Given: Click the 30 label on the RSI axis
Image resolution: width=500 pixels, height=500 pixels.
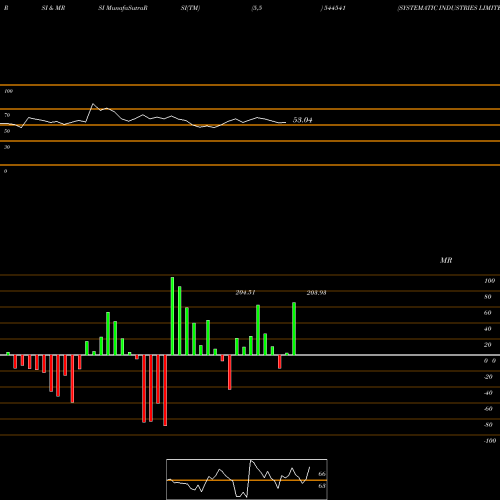Looking at the screenshot, I should pos(7,147).
